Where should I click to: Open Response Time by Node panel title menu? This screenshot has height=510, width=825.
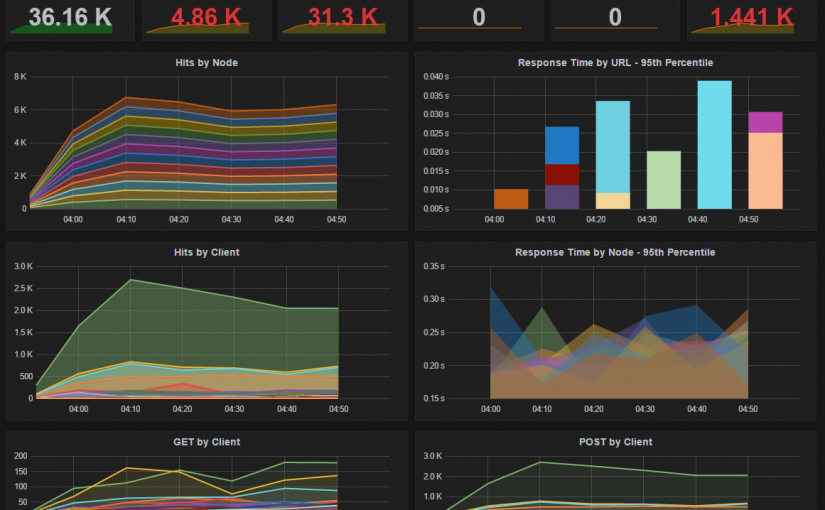[615, 253]
